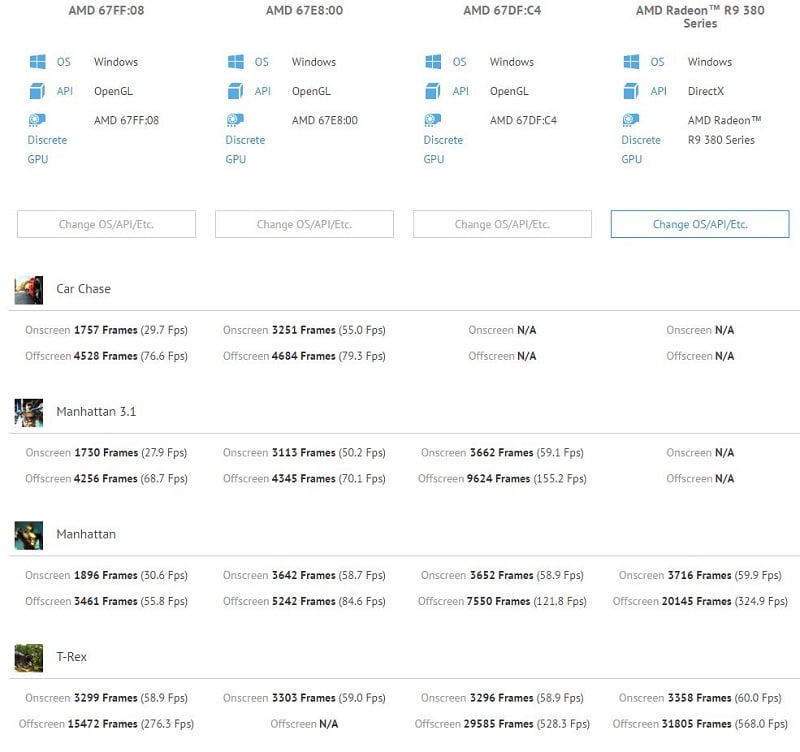Click the API label under AMD 67E8:00
Viewport: 800px width, 752px height.
[262, 91]
